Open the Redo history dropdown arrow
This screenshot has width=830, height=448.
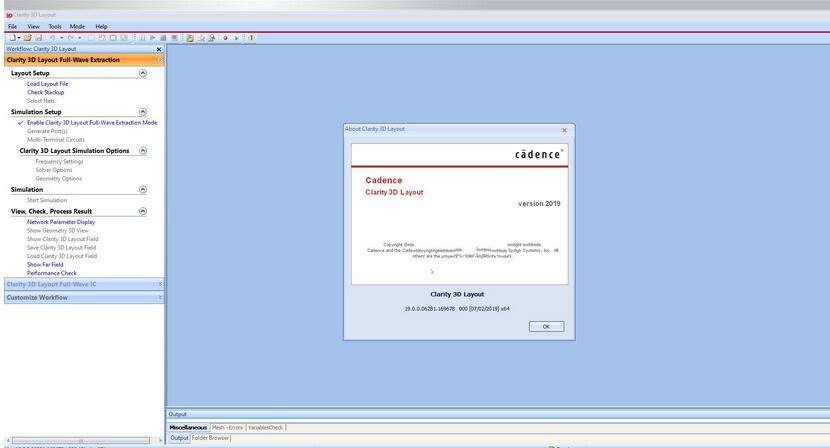[x=80, y=38]
